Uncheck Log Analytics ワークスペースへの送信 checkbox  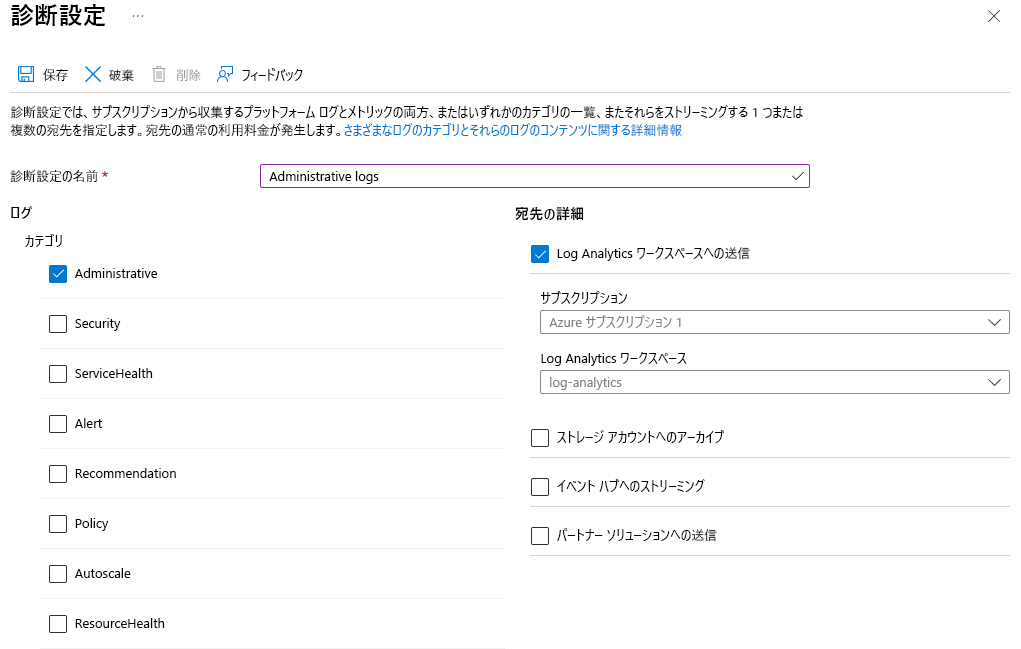pos(540,254)
